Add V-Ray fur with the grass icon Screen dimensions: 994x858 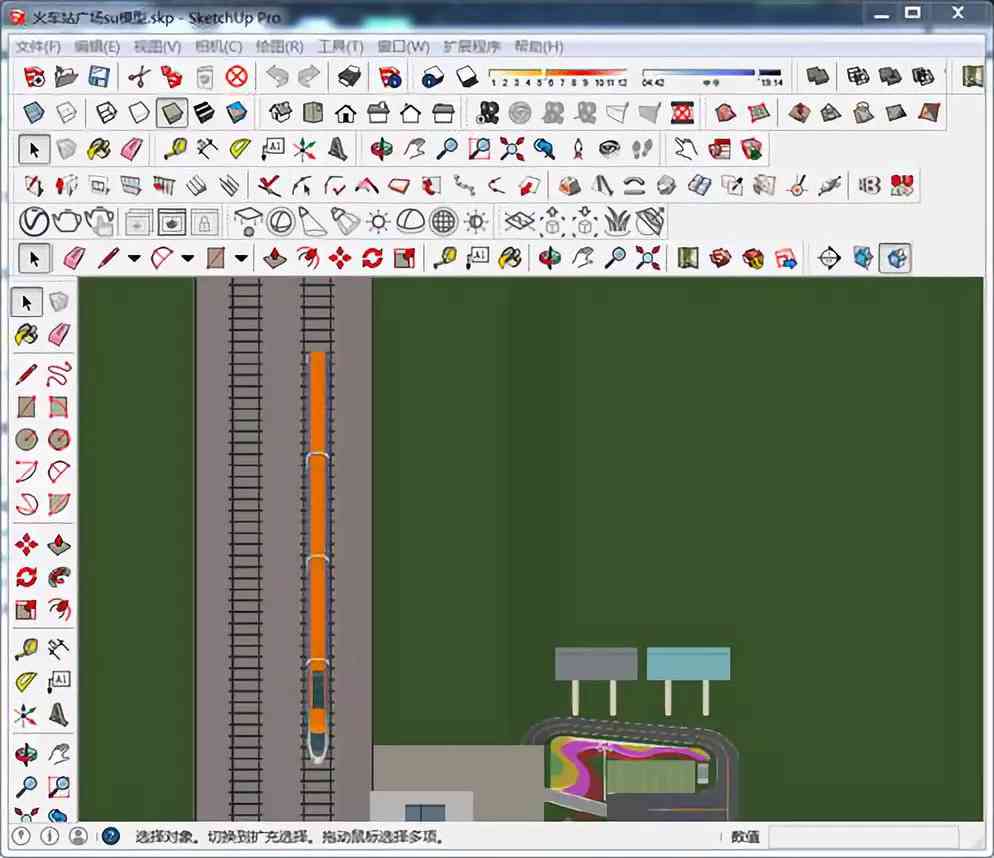coord(617,222)
